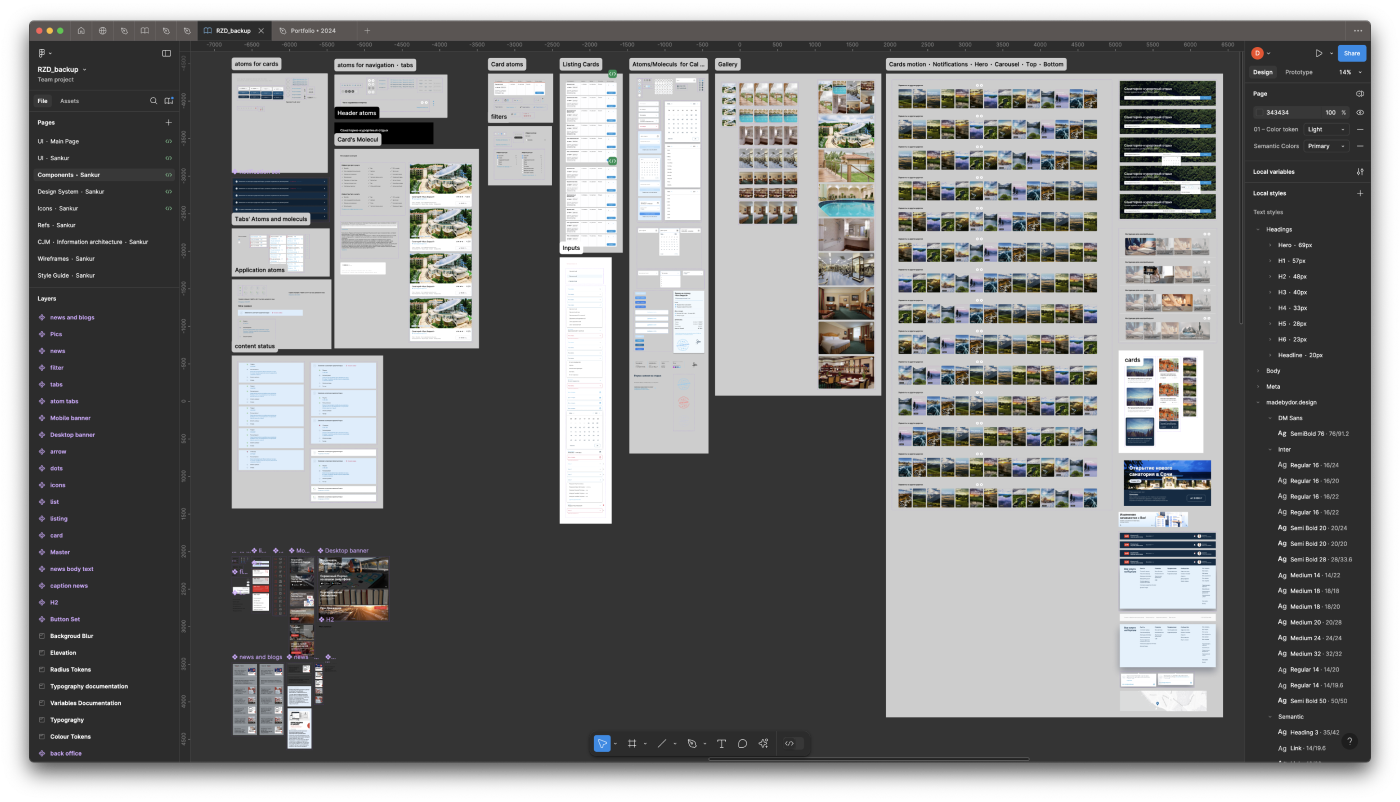The image size is (1400, 802).
Task: Open Move tool options dropdown arrow
Action: (x=615, y=744)
